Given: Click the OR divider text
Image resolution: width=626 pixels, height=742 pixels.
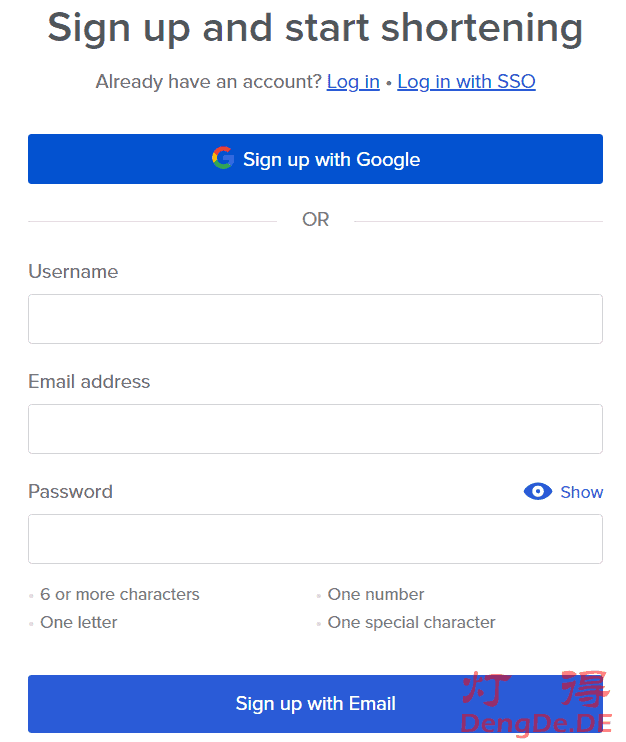Looking at the screenshot, I should click(315, 220).
